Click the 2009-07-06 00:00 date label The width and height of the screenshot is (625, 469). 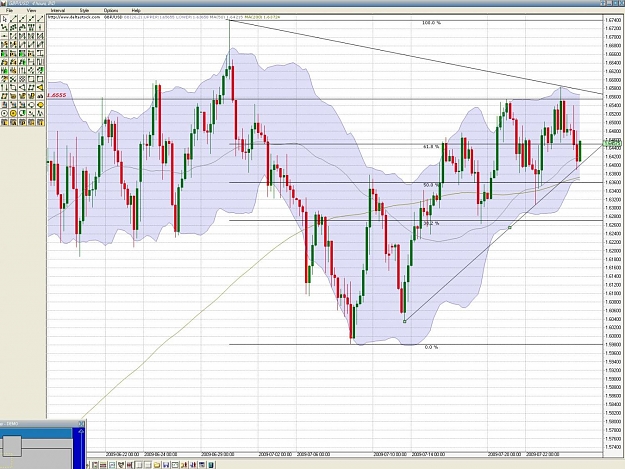(313, 454)
